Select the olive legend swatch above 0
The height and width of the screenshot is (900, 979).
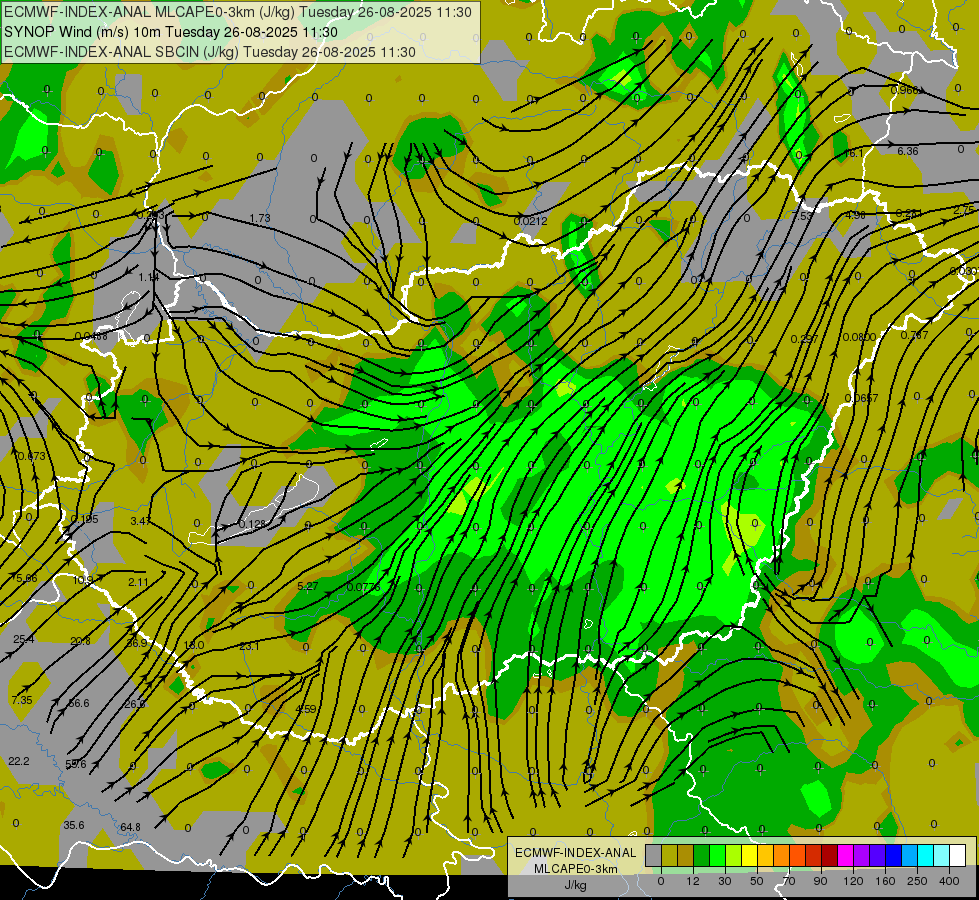pos(669,855)
